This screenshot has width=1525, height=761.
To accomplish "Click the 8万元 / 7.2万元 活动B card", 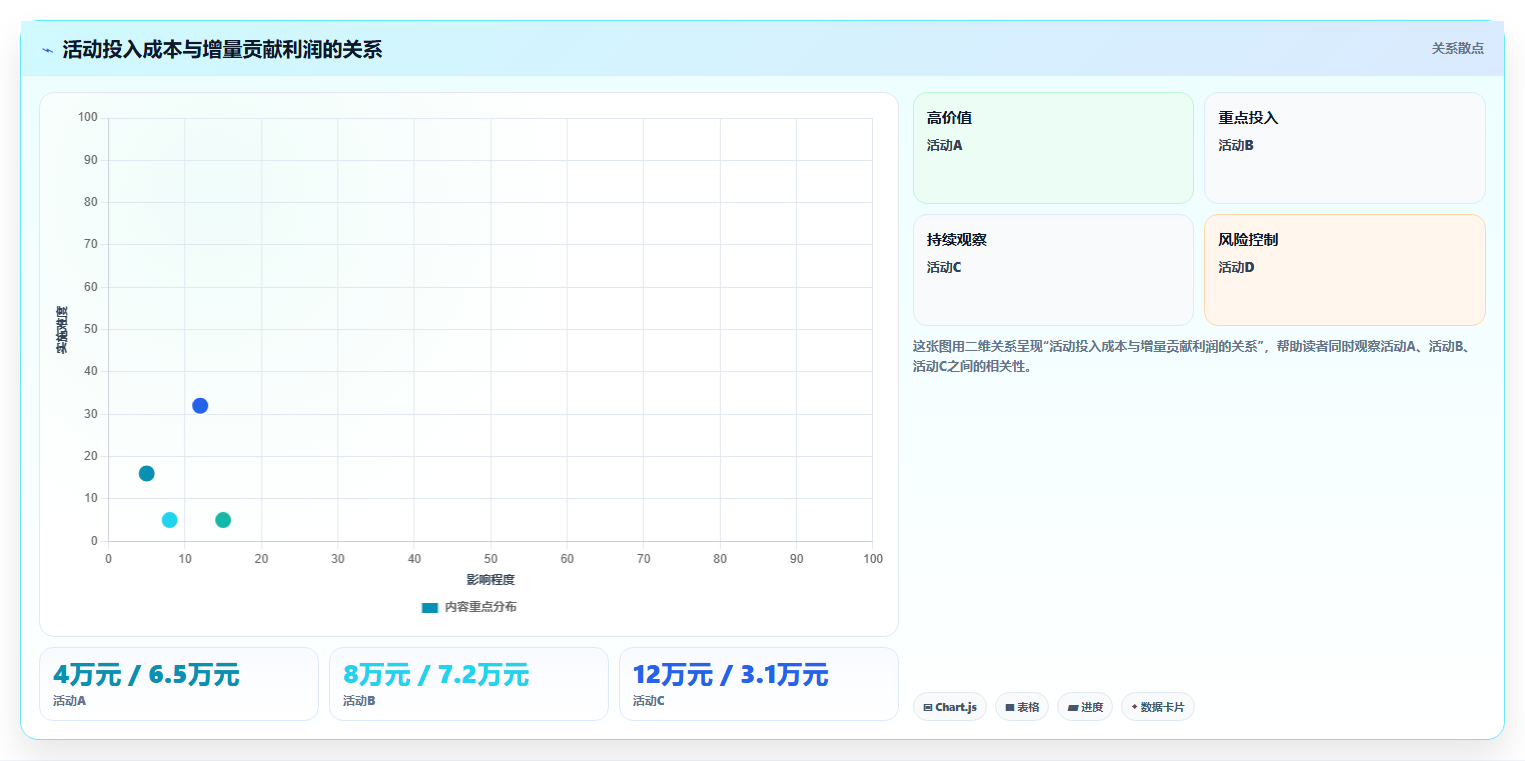I will coord(469,684).
